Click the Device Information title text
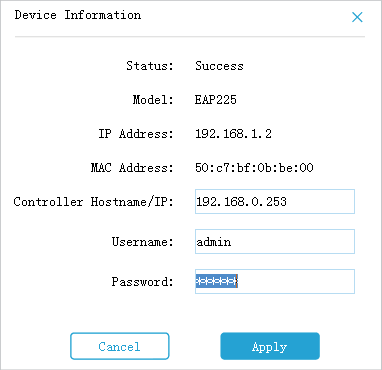 [x=78, y=15]
